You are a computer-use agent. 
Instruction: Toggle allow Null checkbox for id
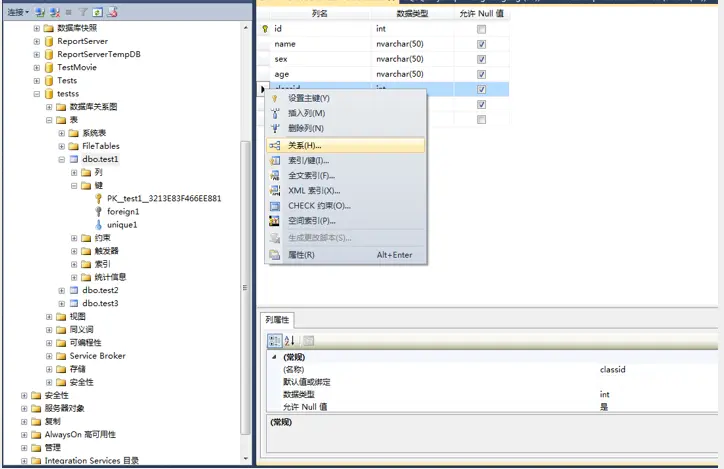(x=481, y=29)
